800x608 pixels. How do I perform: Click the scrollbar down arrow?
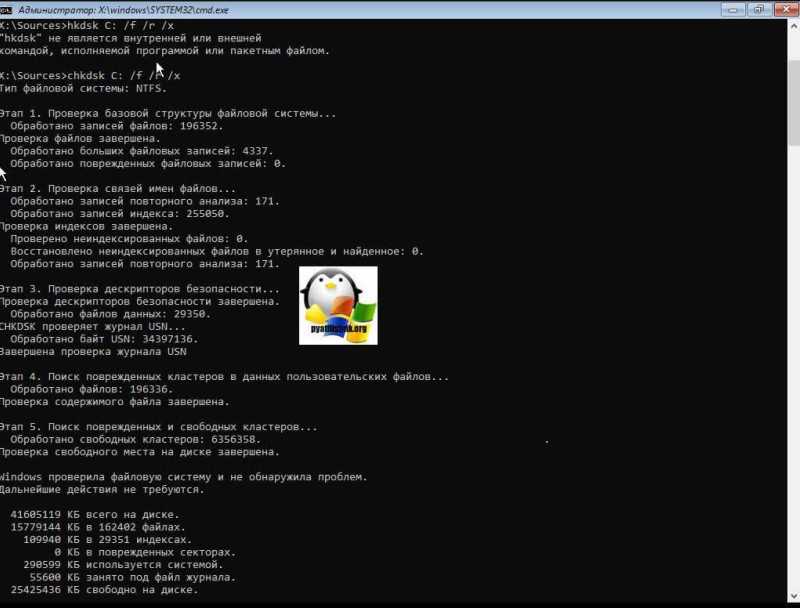(x=794, y=595)
